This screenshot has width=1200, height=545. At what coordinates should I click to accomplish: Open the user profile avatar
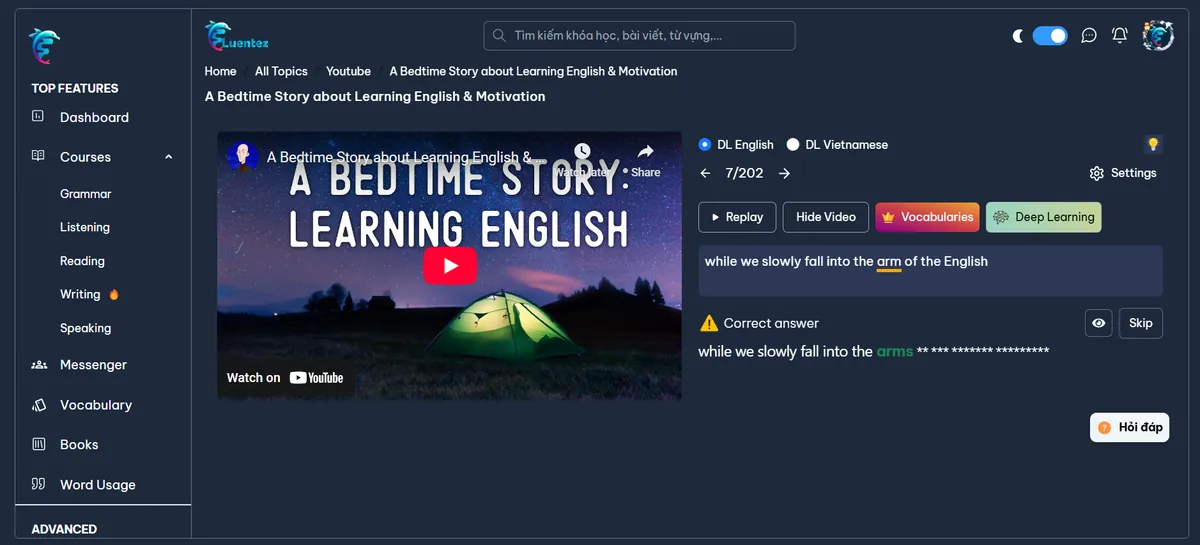(1158, 36)
